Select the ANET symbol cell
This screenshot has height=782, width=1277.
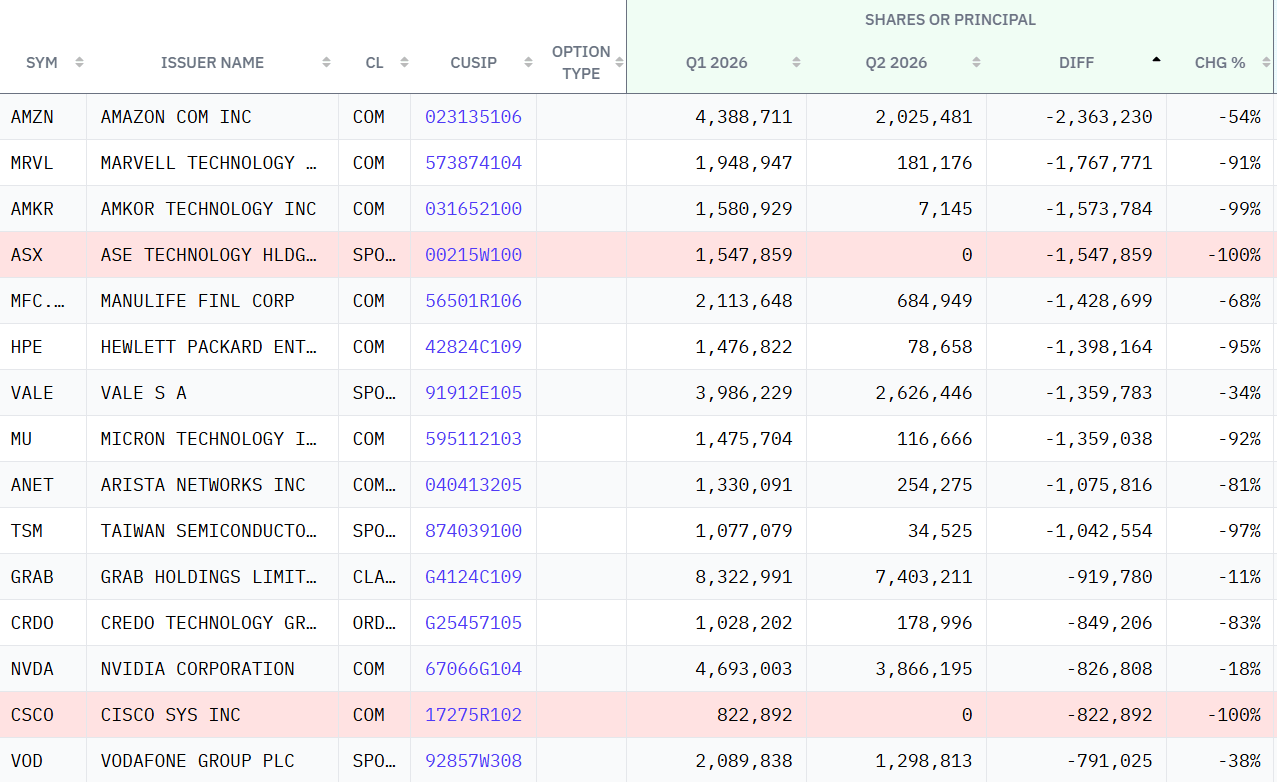click(43, 485)
